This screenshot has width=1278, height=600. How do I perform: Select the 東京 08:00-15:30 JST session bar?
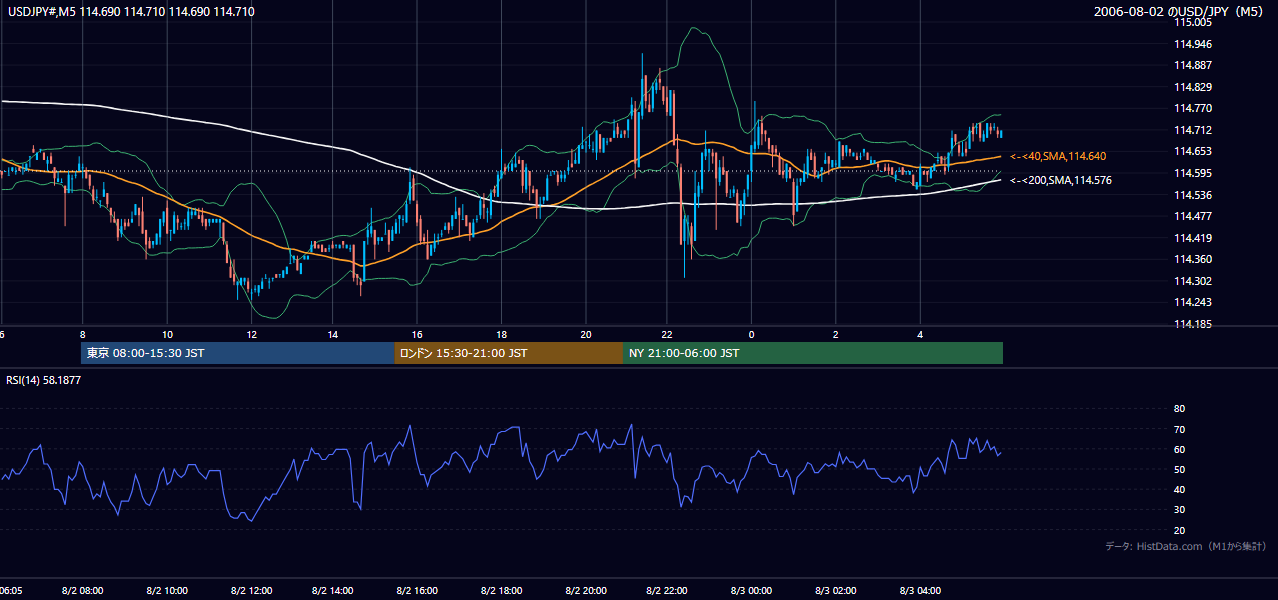tap(237, 353)
